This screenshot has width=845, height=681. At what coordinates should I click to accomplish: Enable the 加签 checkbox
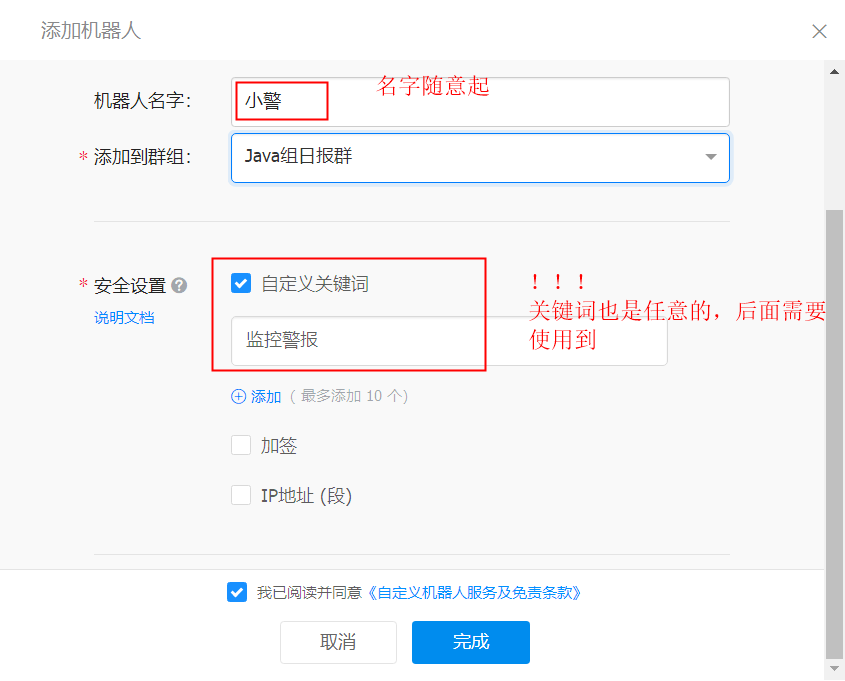(x=241, y=446)
